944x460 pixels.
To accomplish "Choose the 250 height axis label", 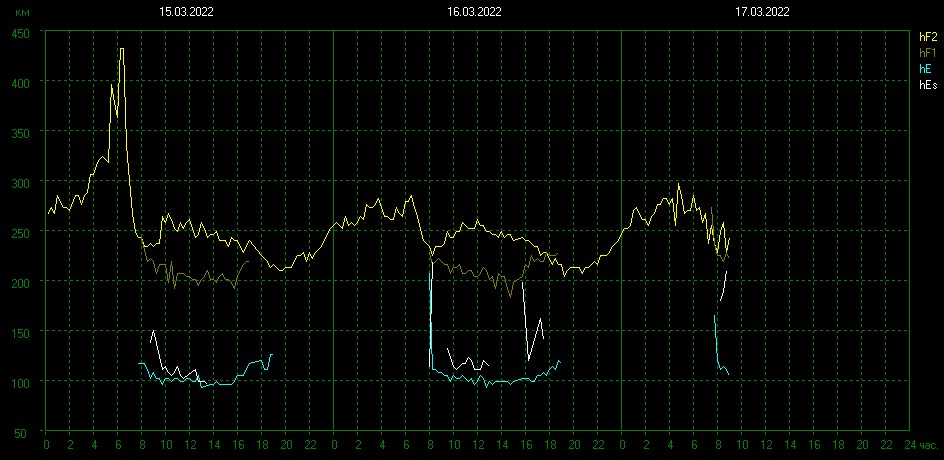I will tap(21, 232).
